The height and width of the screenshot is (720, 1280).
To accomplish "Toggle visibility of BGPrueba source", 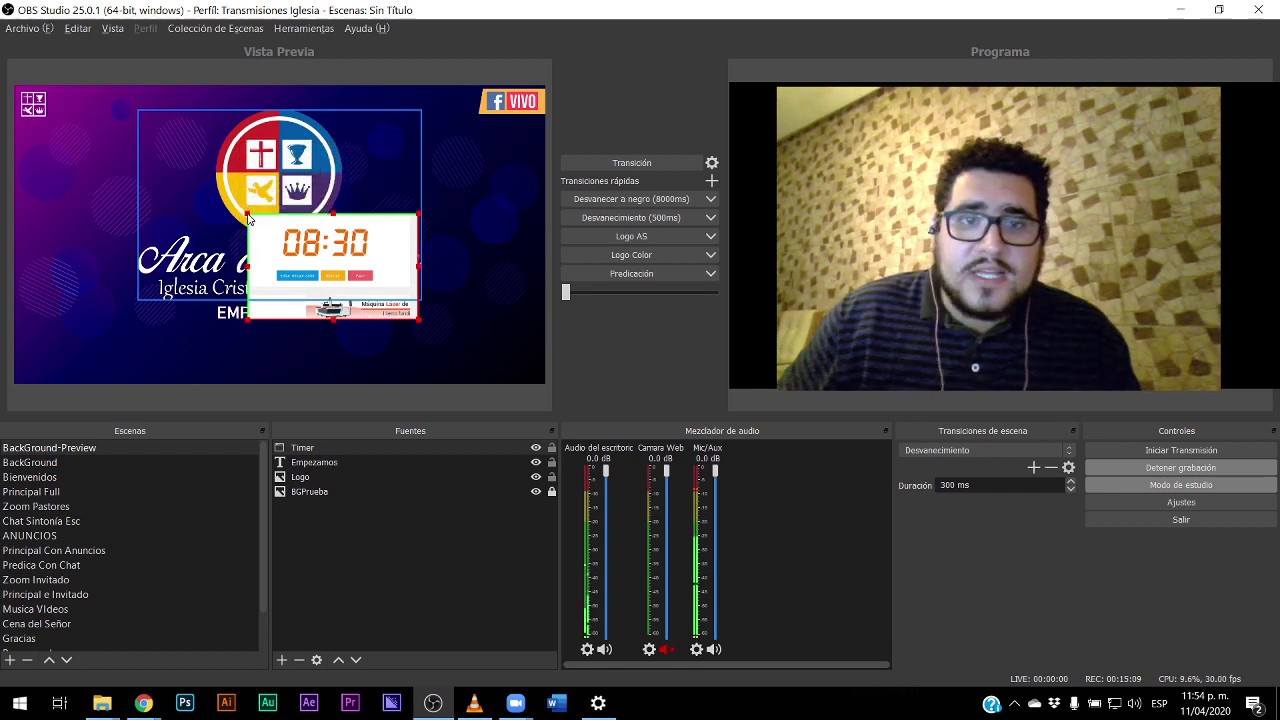I will point(536,492).
